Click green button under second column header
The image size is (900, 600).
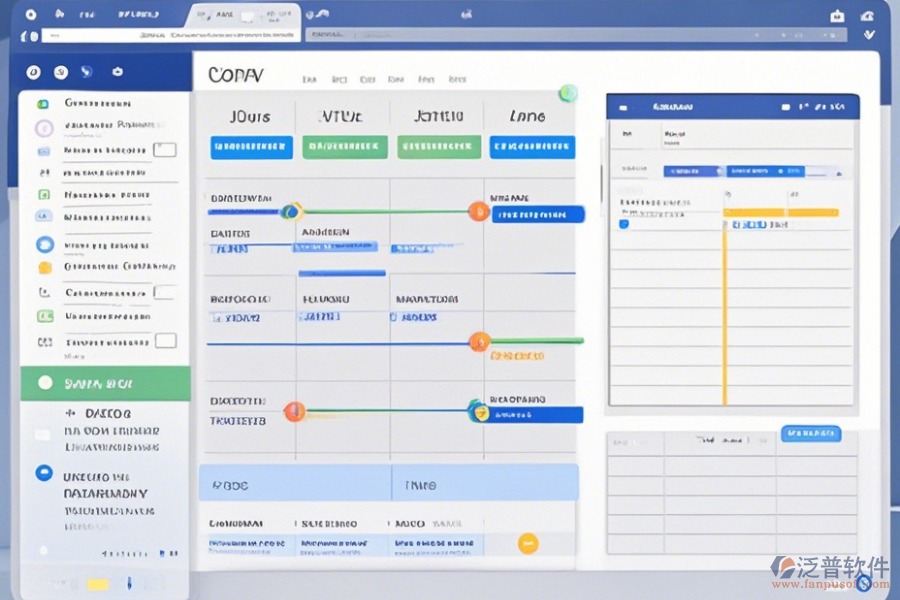[345, 147]
